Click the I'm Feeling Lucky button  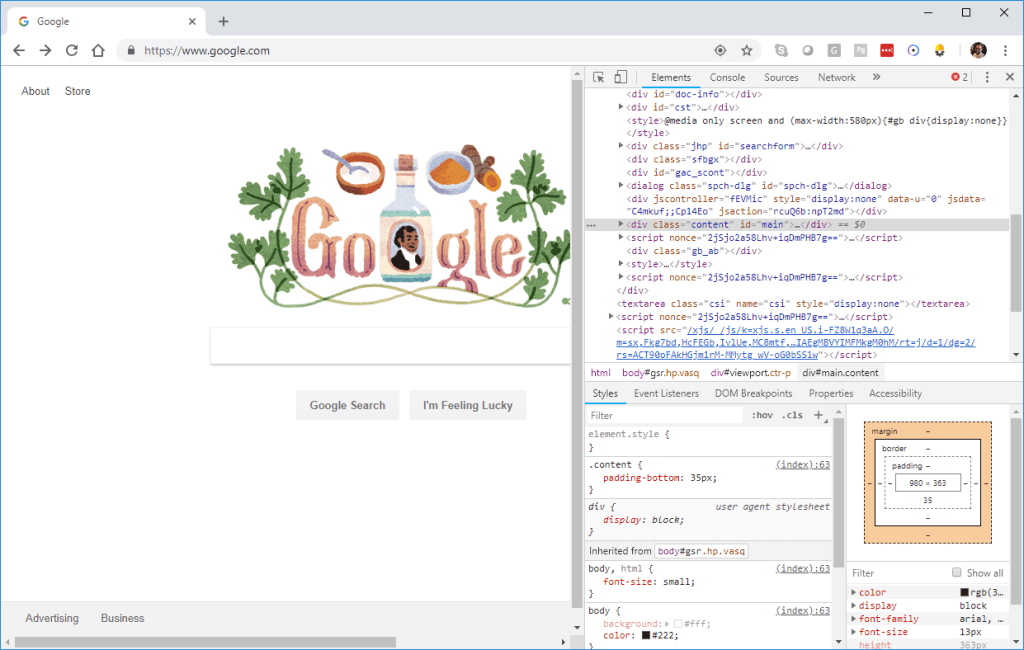click(x=467, y=405)
